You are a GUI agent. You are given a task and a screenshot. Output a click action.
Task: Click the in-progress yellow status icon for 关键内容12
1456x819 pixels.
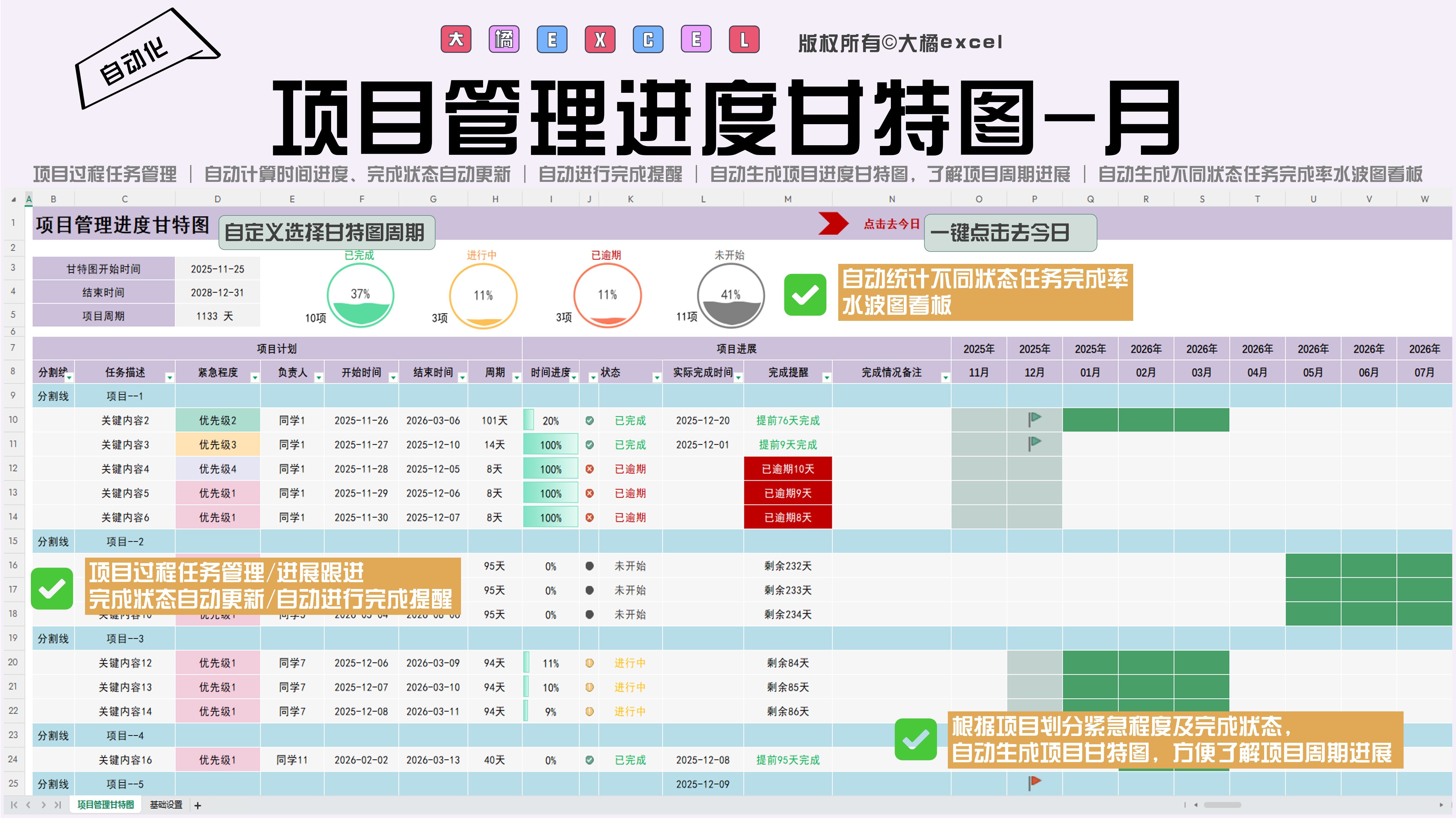[x=589, y=663]
